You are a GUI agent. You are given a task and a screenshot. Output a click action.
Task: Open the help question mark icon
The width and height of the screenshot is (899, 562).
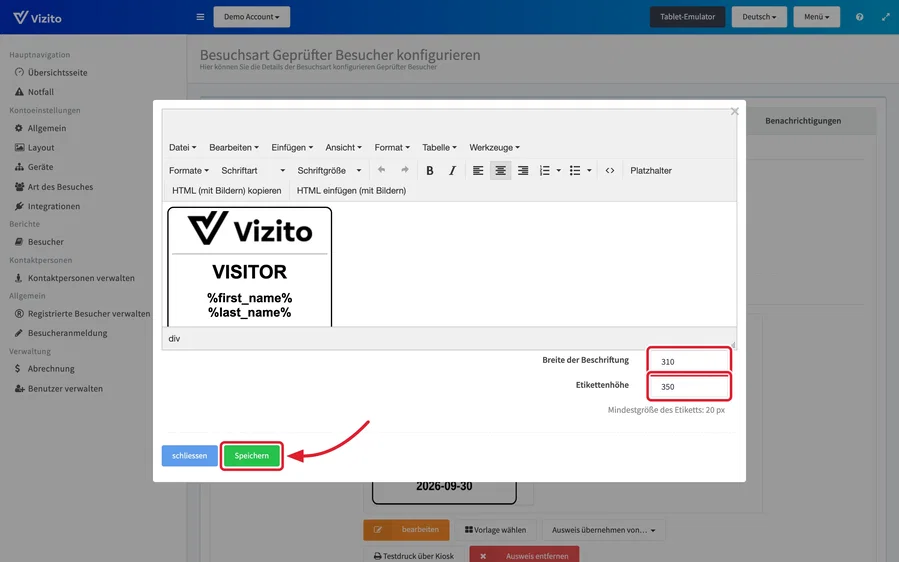[859, 17]
